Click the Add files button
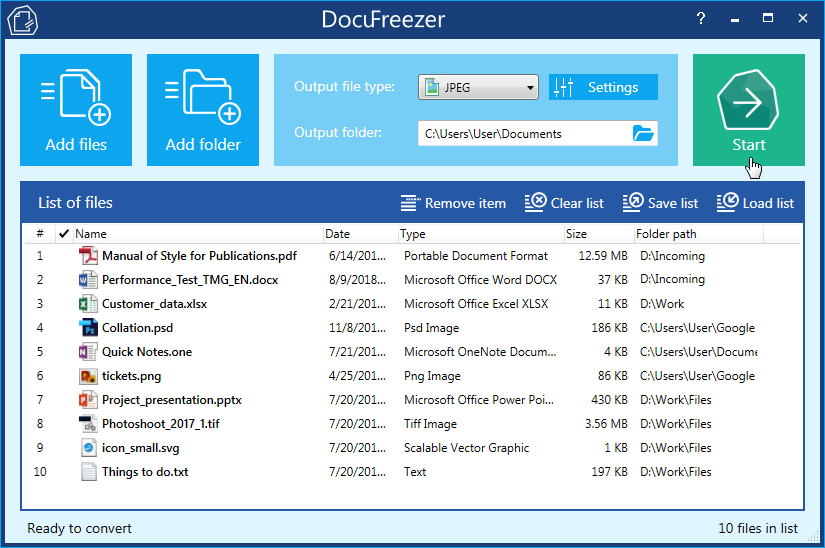Image resolution: width=825 pixels, height=548 pixels. pyautogui.click(x=76, y=110)
